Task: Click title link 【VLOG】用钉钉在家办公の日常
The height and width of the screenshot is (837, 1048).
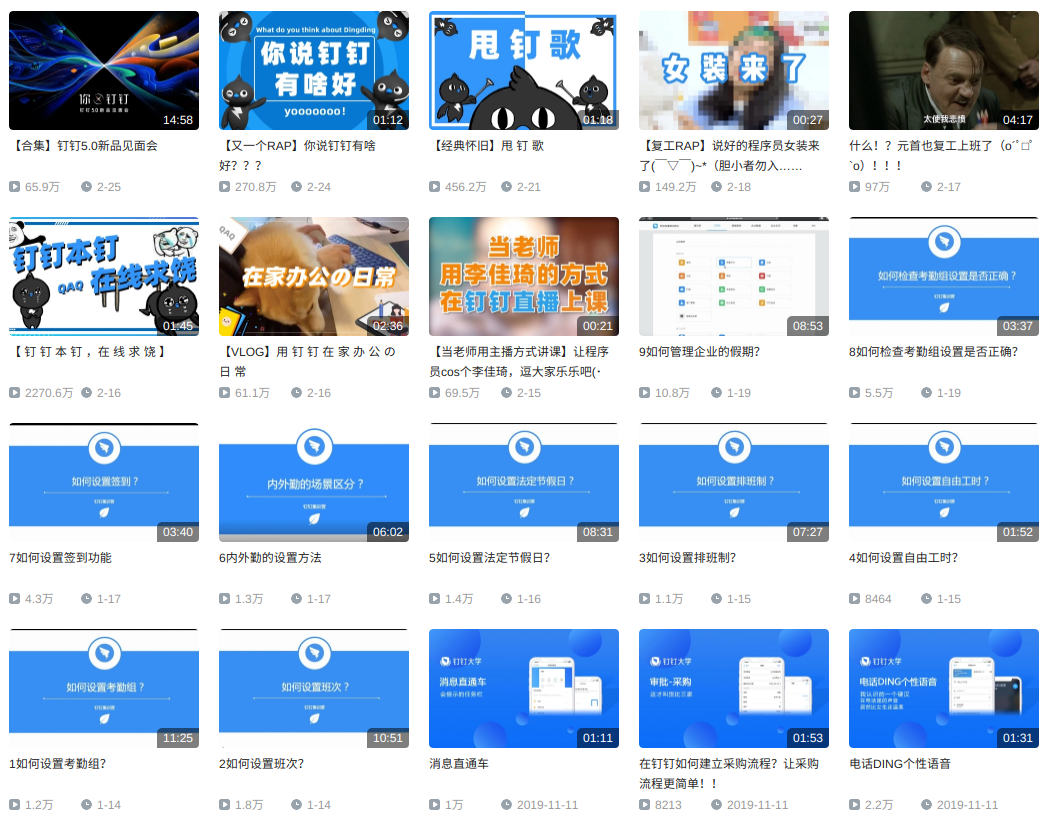Action: [x=307, y=361]
